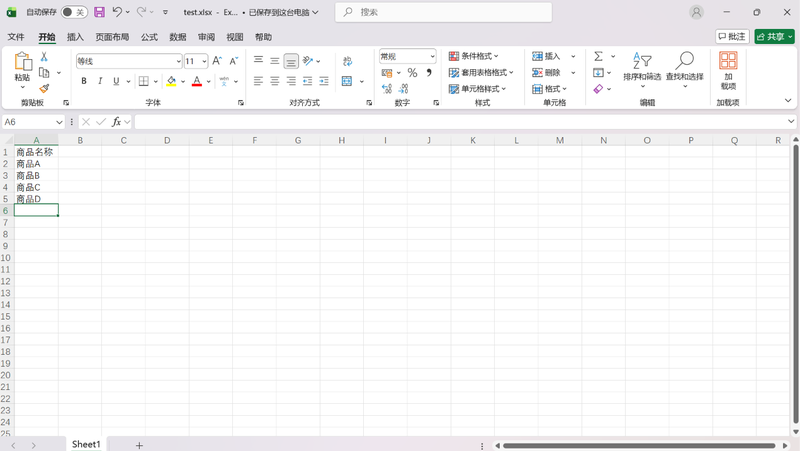Align text to top
The width and height of the screenshot is (800, 451).
(x=259, y=61)
